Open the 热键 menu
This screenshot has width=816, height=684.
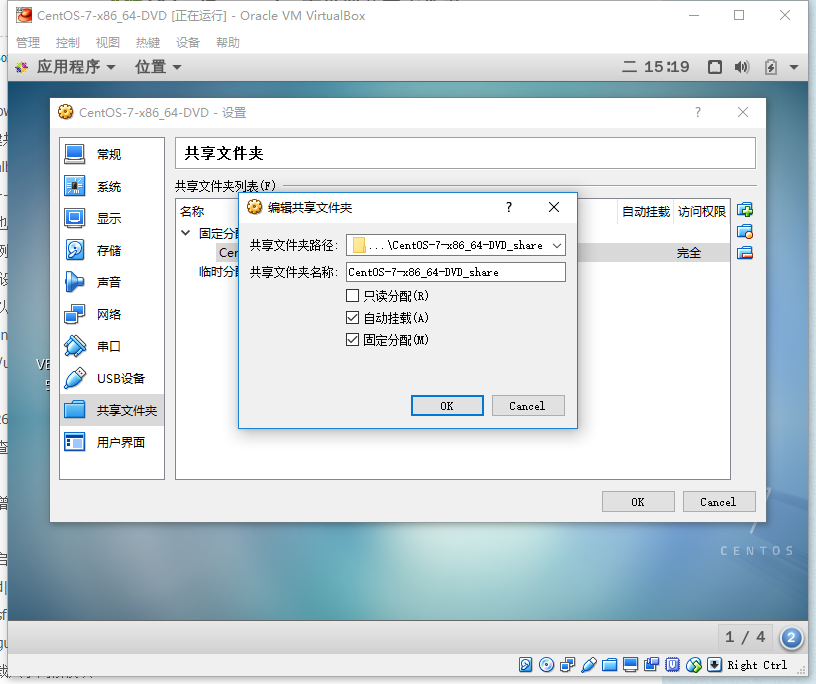pyautogui.click(x=148, y=42)
